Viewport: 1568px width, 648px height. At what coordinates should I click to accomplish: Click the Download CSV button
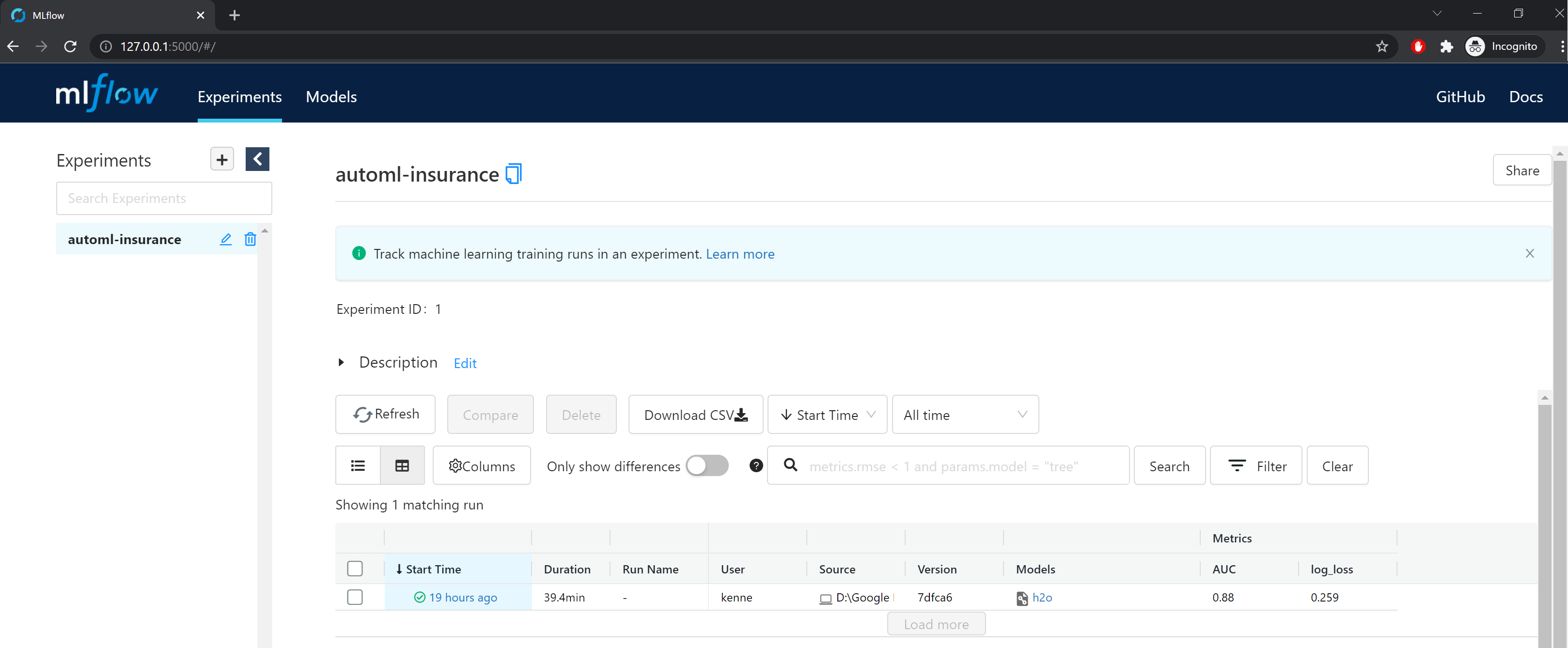pyautogui.click(x=695, y=415)
